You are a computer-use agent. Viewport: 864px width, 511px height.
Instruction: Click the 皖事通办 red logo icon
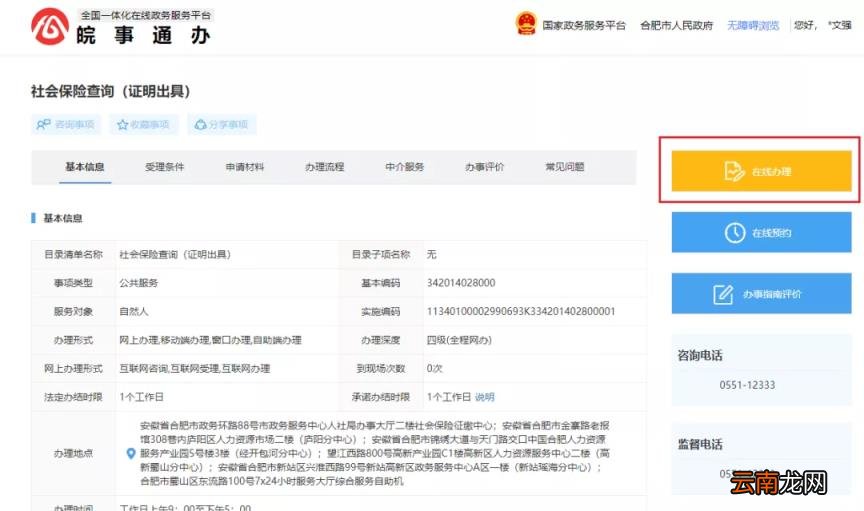(50, 26)
